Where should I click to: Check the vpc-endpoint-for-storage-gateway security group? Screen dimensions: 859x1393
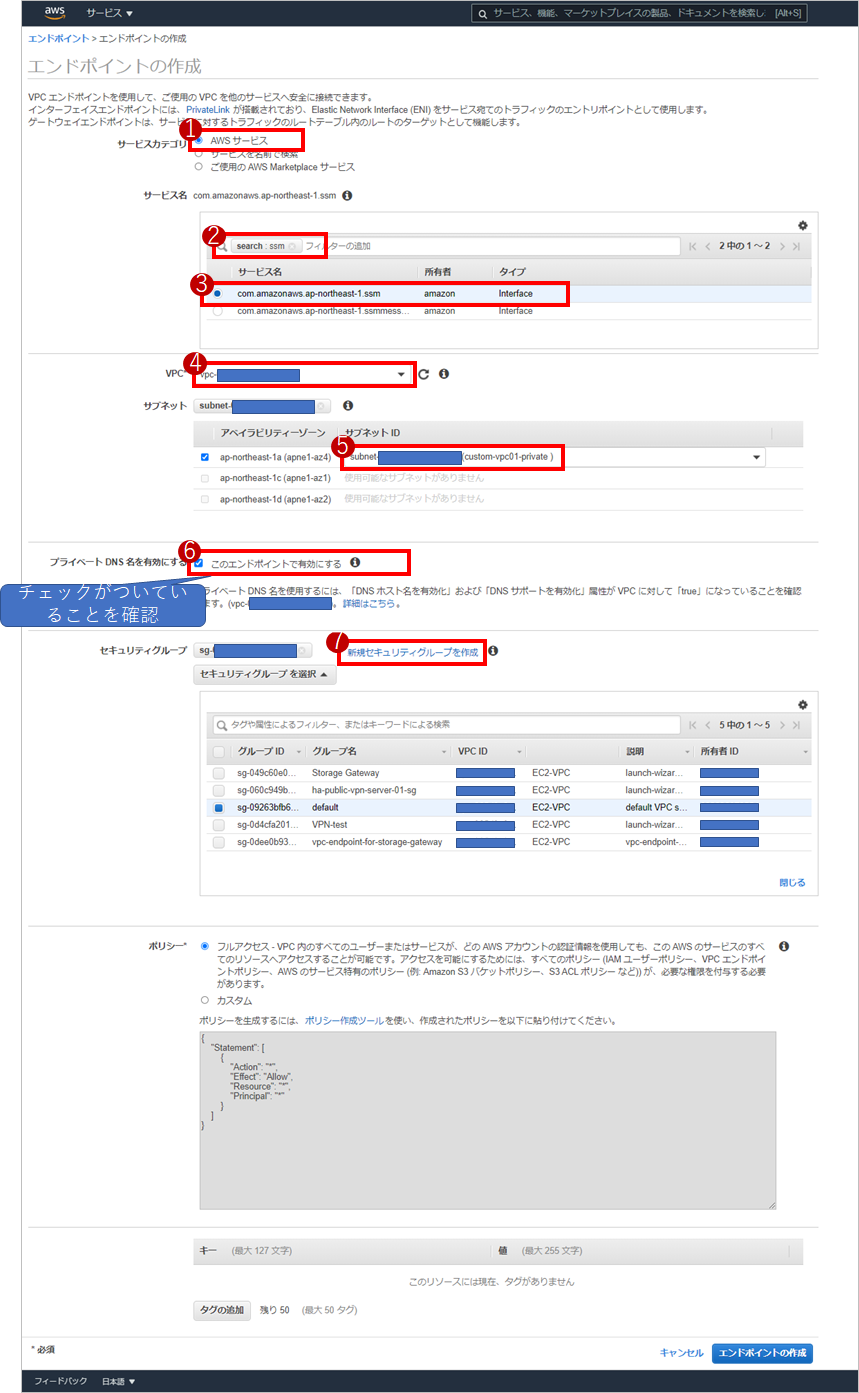point(218,843)
